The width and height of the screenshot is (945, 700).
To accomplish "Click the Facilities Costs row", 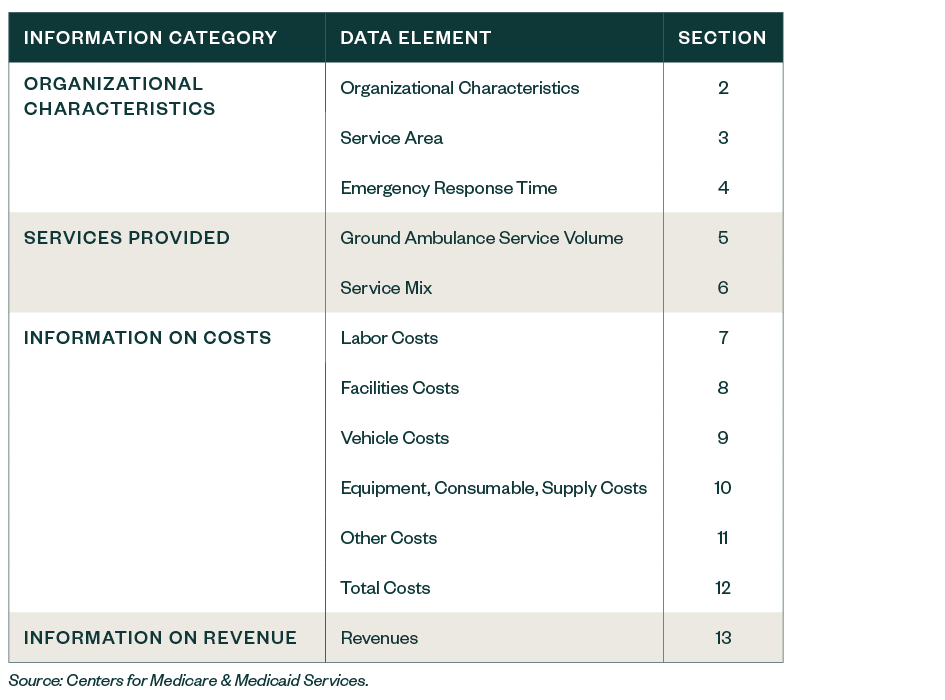I will (x=398, y=388).
